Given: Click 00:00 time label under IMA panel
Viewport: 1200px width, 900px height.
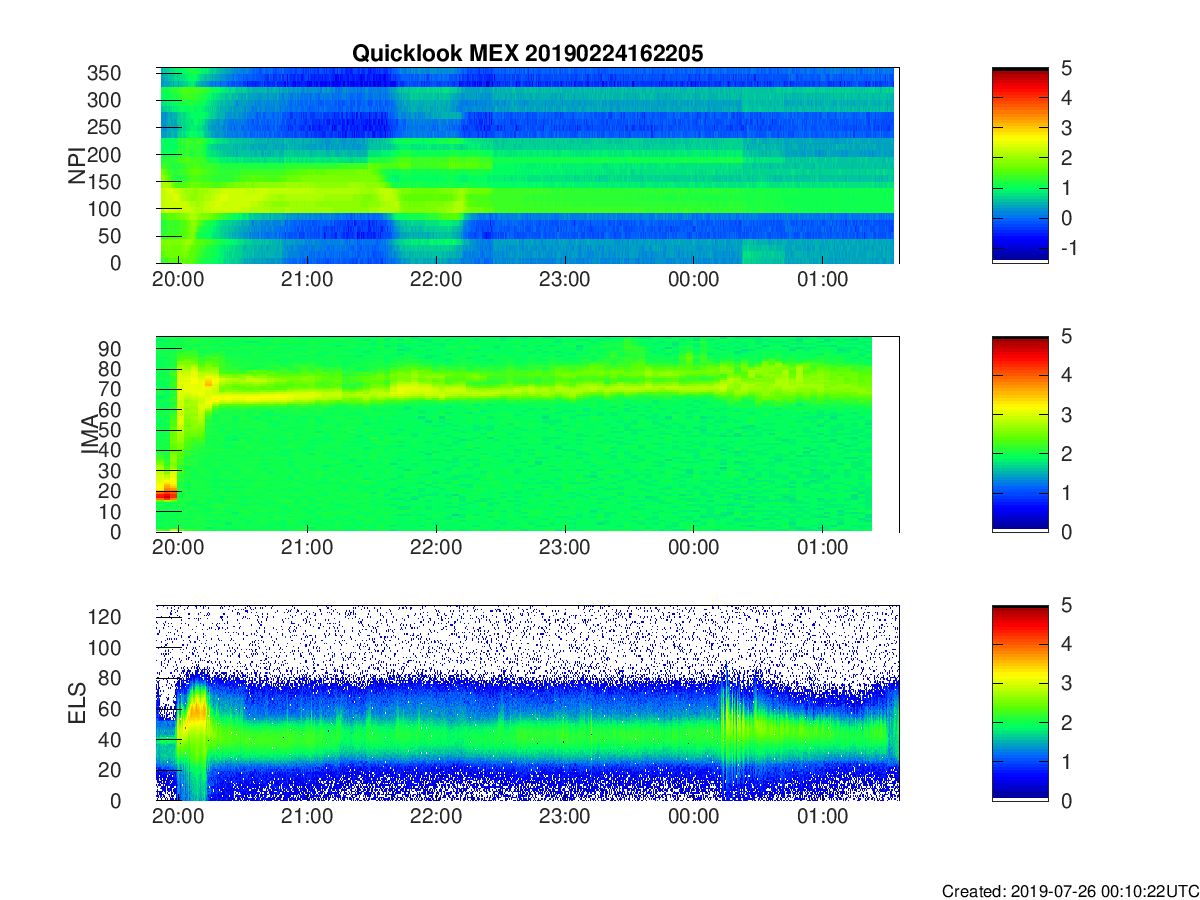Looking at the screenshot, I should (x=694, y=549).
